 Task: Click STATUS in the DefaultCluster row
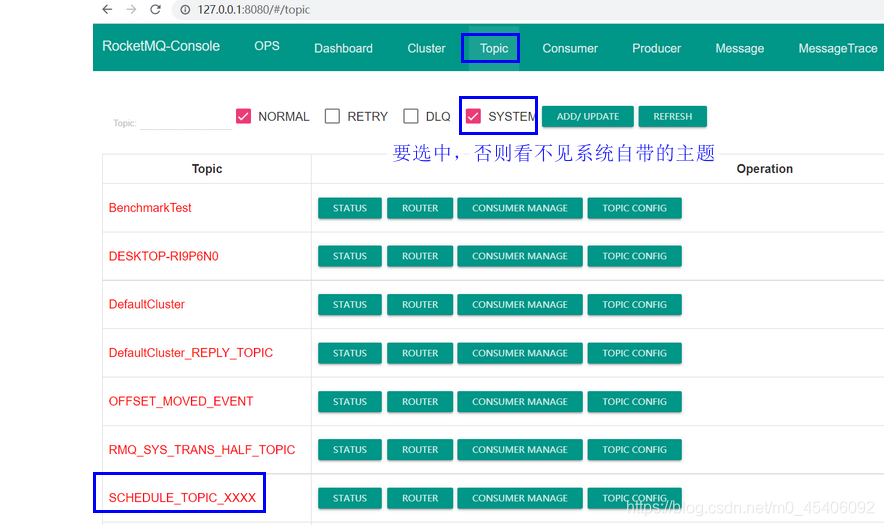point(350,304)
